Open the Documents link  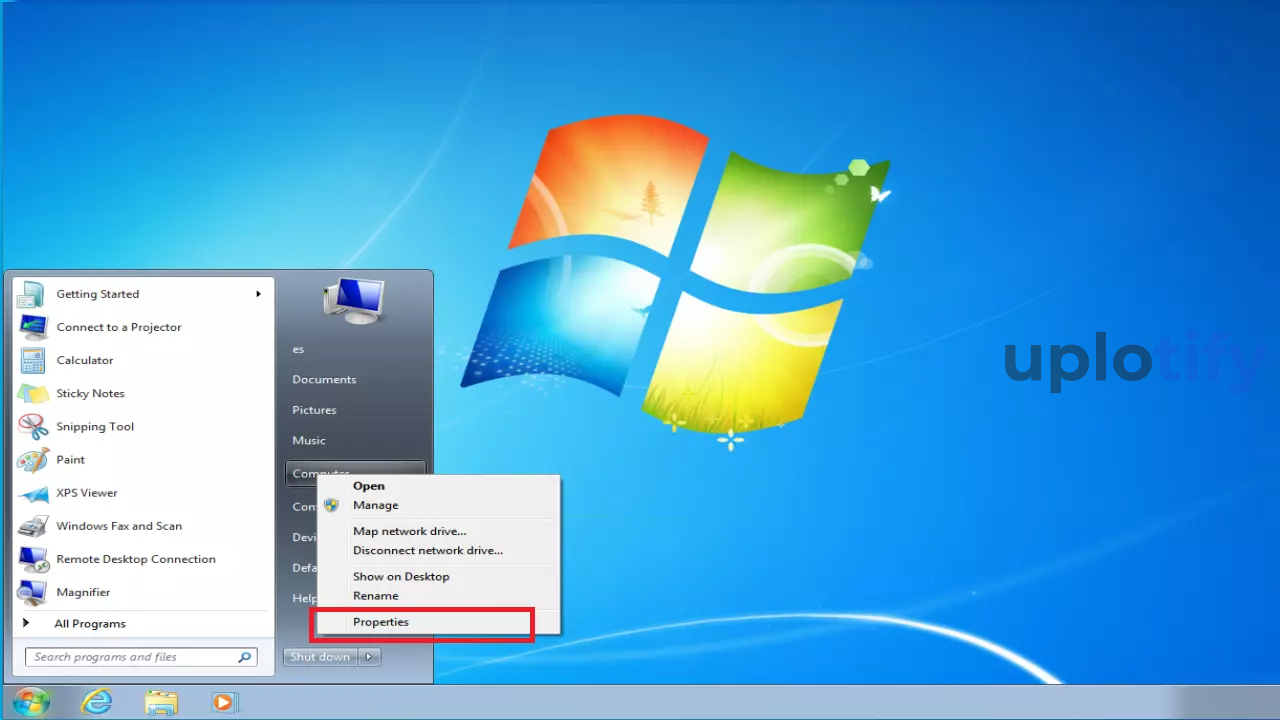pyautogui.click(x=324, y=379)
